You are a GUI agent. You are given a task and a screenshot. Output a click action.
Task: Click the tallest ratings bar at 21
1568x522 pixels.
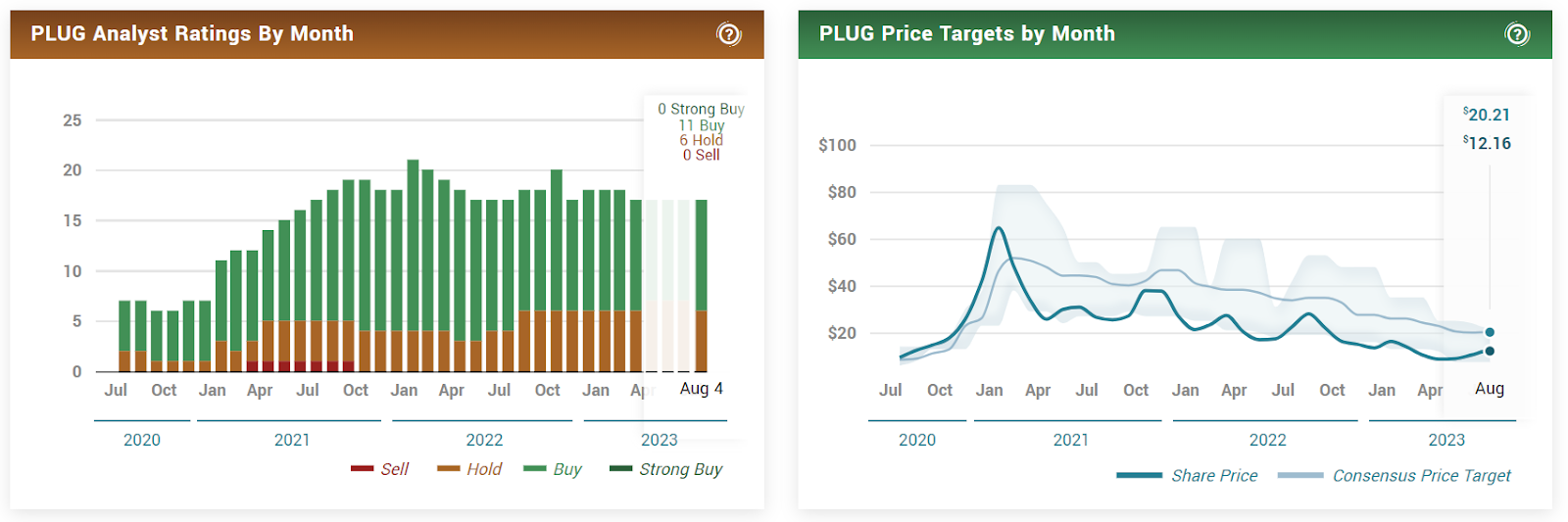click(413, 265)
